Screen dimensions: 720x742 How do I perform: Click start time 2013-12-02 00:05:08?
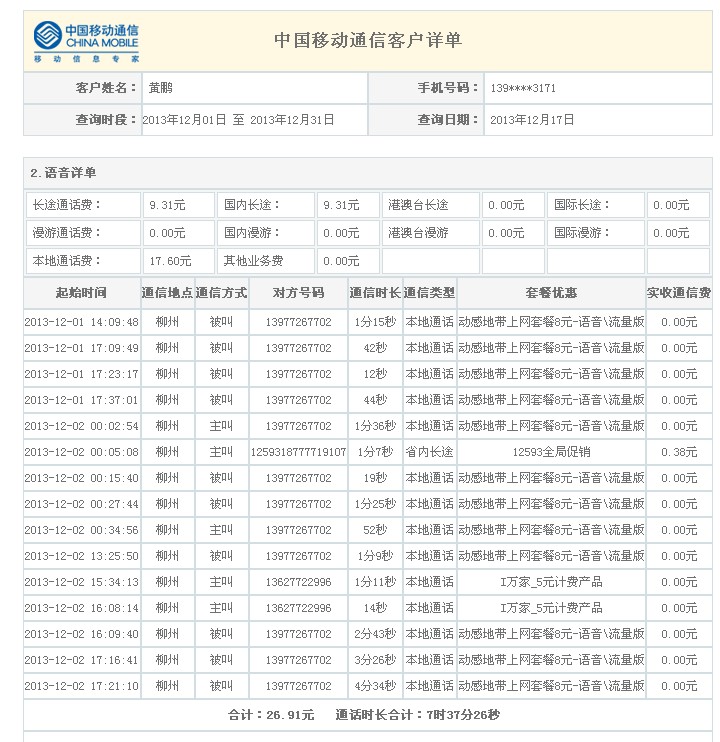[x=81, y=452]
